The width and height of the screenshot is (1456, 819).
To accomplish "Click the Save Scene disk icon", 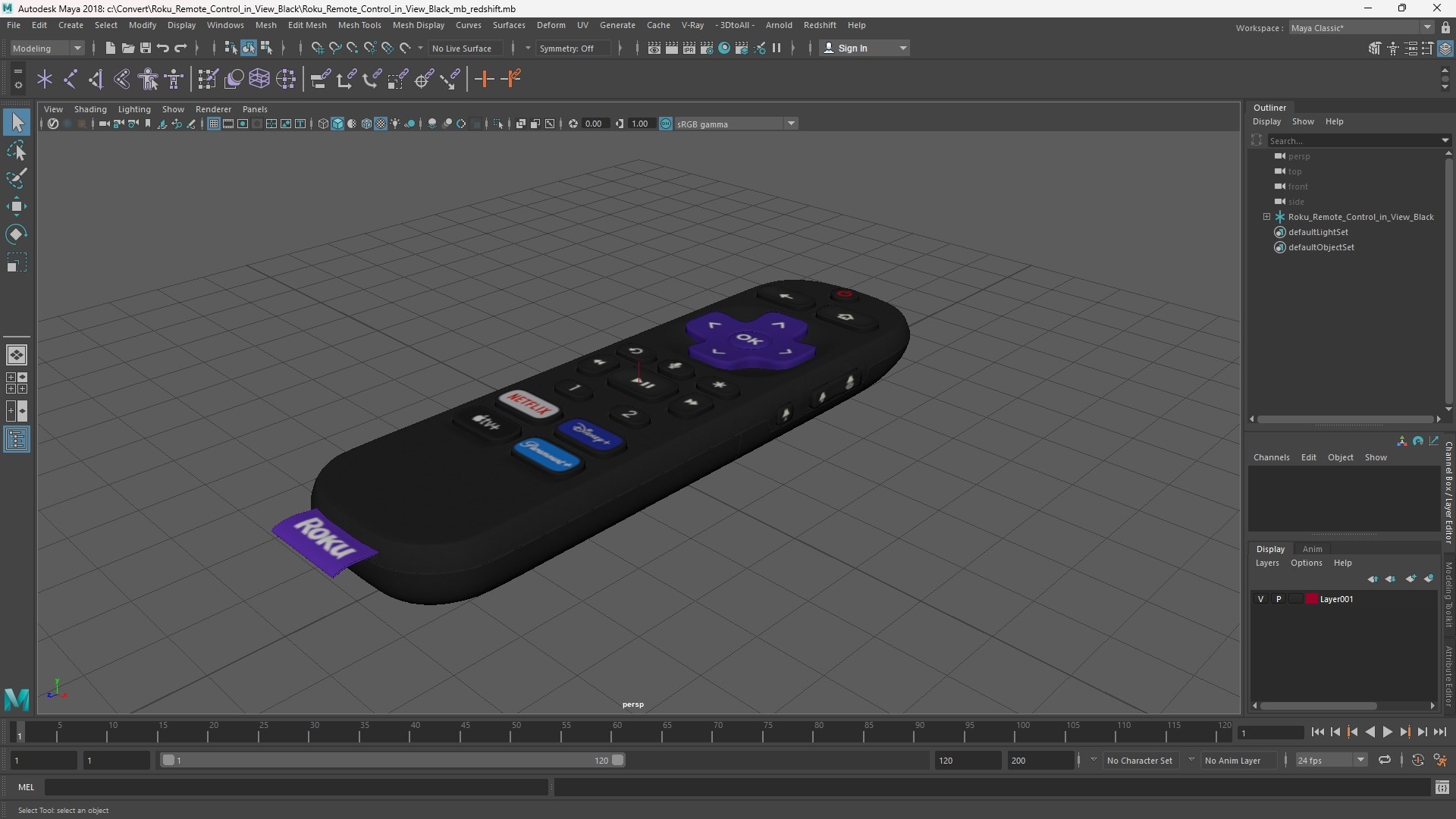I will (145, 48).
